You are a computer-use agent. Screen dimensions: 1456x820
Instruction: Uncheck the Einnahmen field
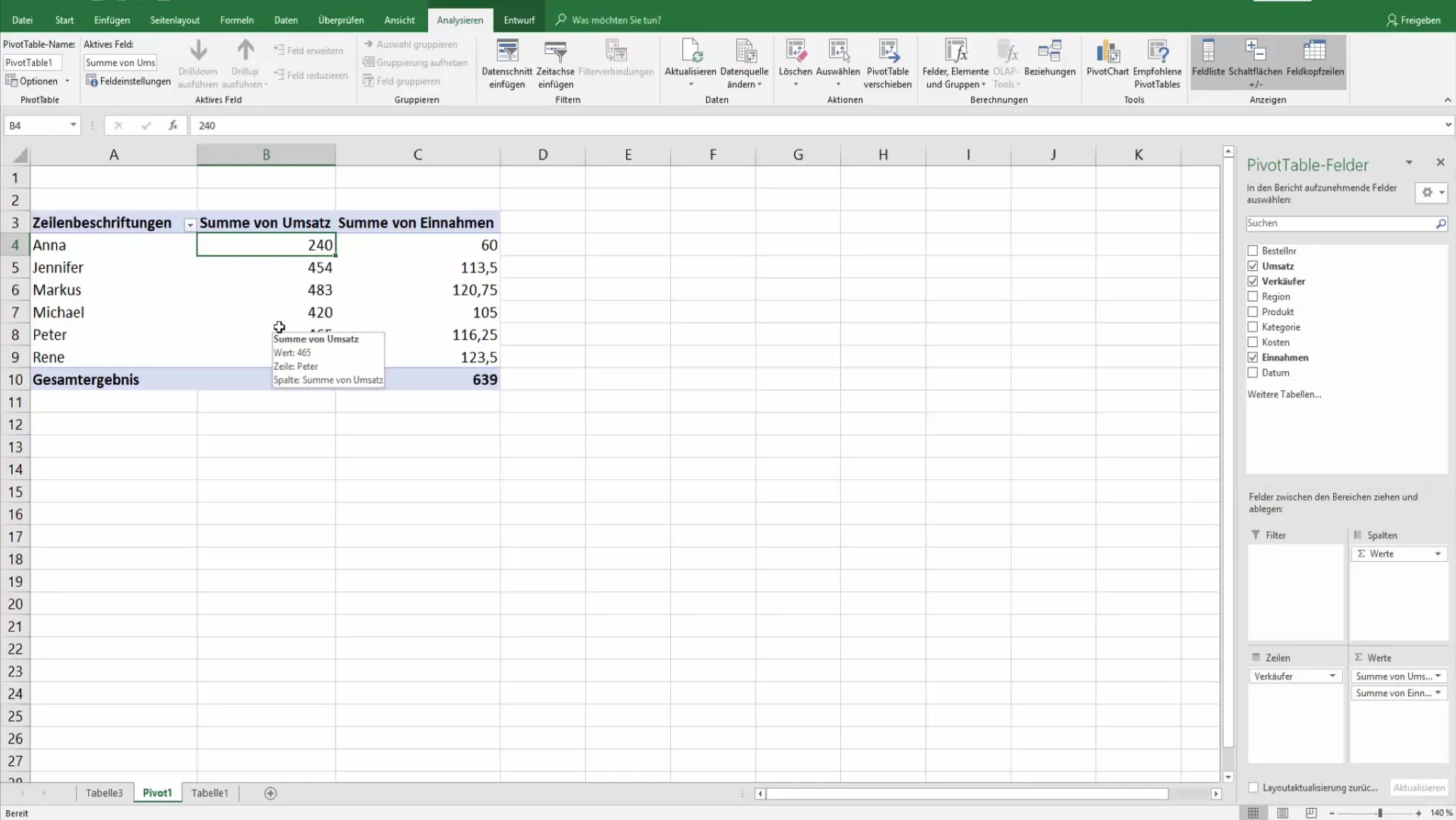[x=1253, y=357]
